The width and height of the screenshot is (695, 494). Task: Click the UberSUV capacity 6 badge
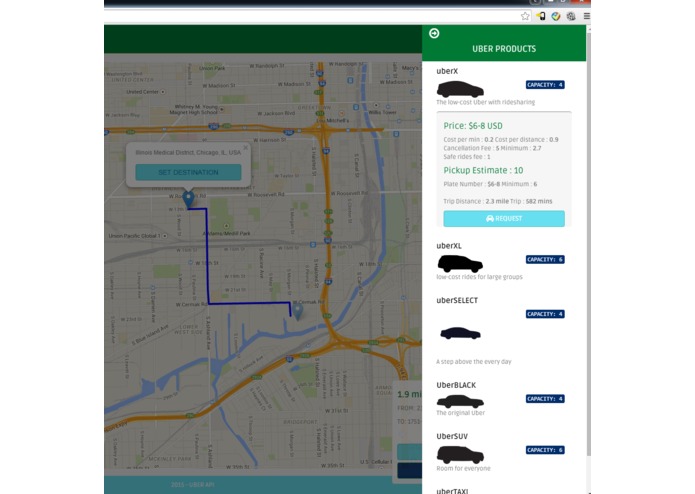click(x=545, y=450)
